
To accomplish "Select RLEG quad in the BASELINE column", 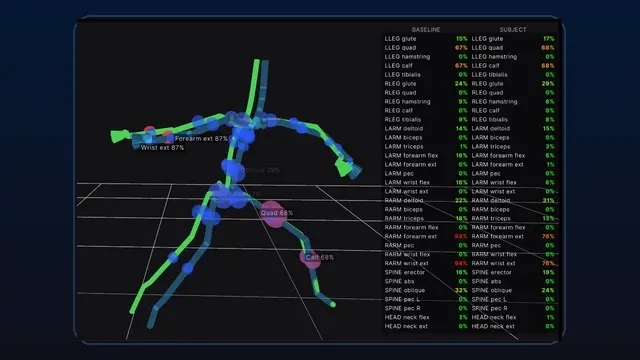I will coord(426,93).
